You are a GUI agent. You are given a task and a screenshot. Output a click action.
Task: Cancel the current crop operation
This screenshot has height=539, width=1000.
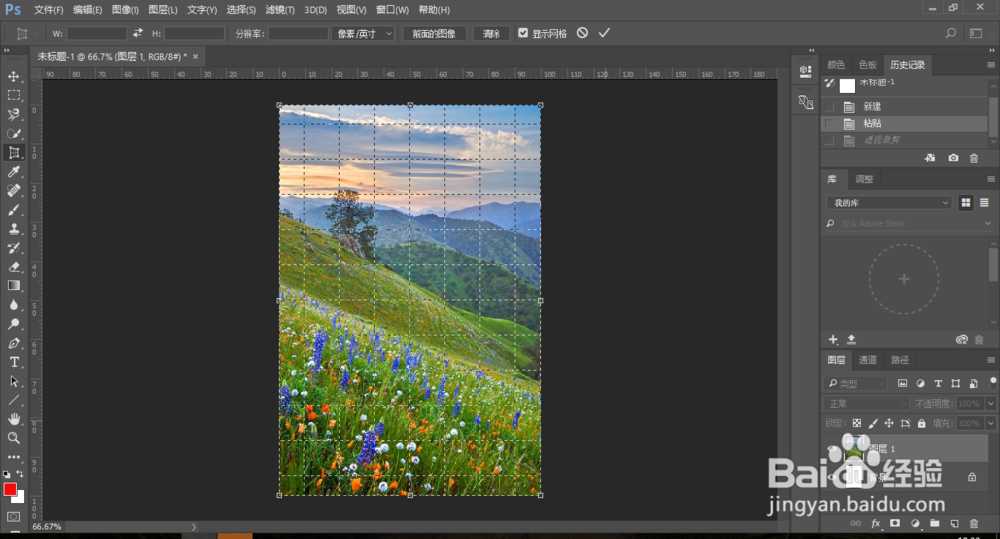pyautogui.click(x=582, y=33)
